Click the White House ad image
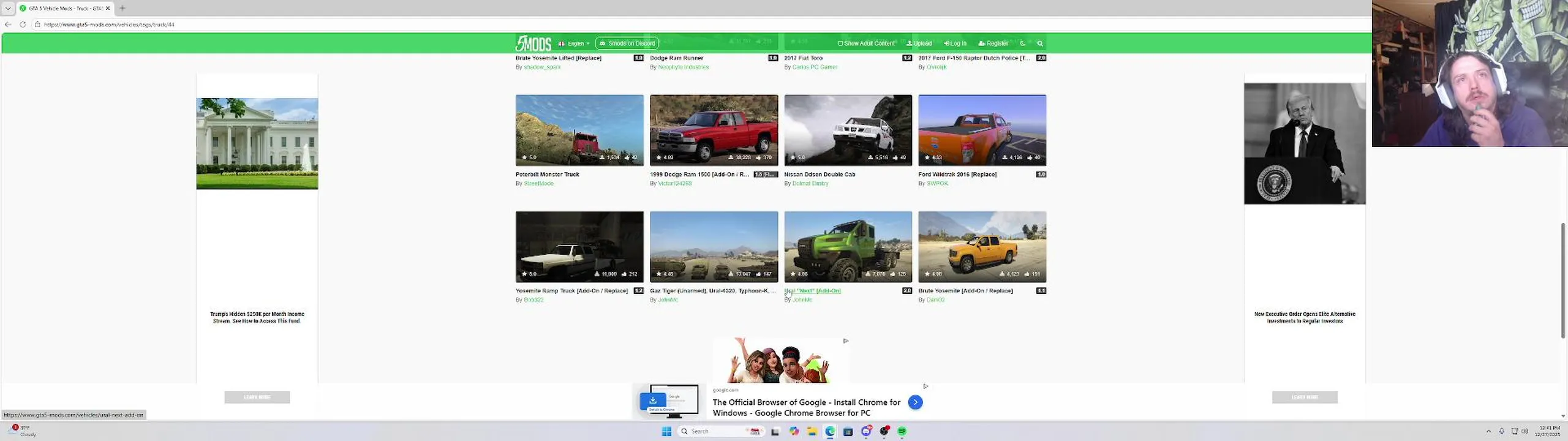The height and width of the screenshot is (441, 1568). (x=257, y=143)
